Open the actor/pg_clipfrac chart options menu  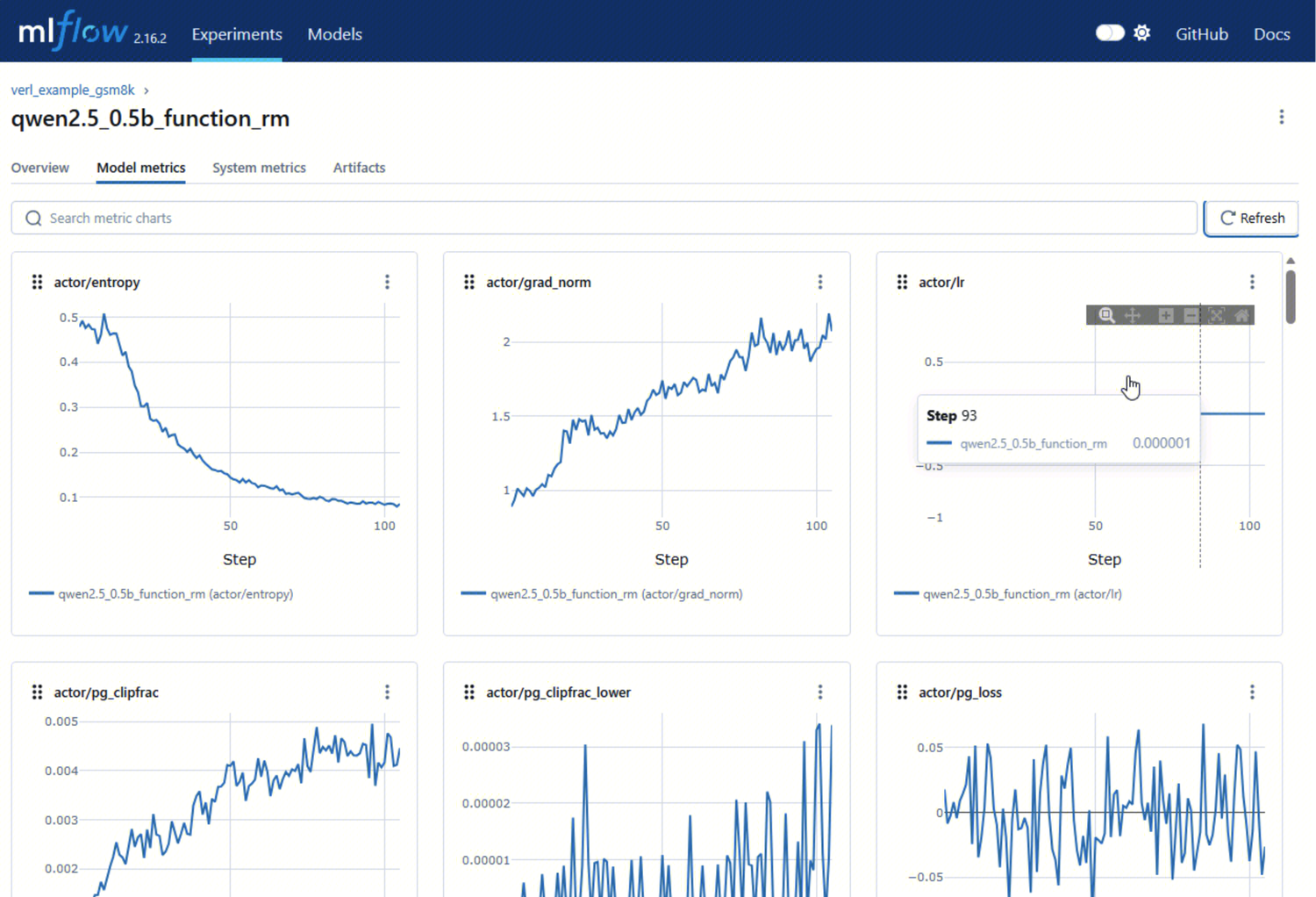click(387, 692)
